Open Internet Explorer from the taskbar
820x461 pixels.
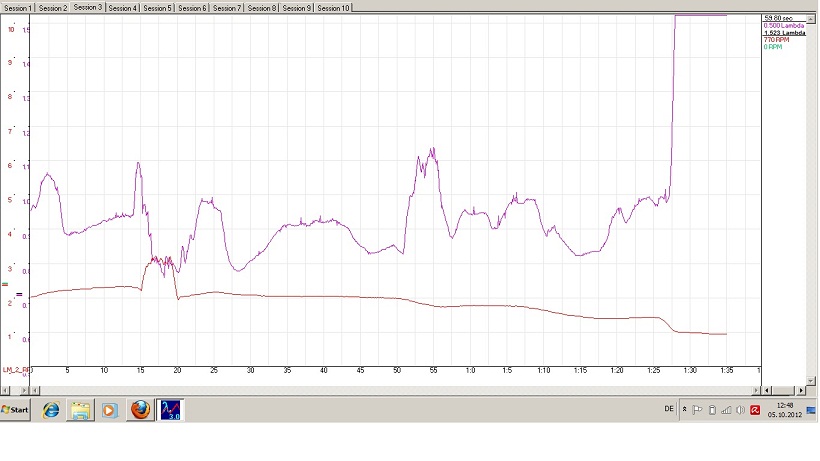[x=51, y=410]
